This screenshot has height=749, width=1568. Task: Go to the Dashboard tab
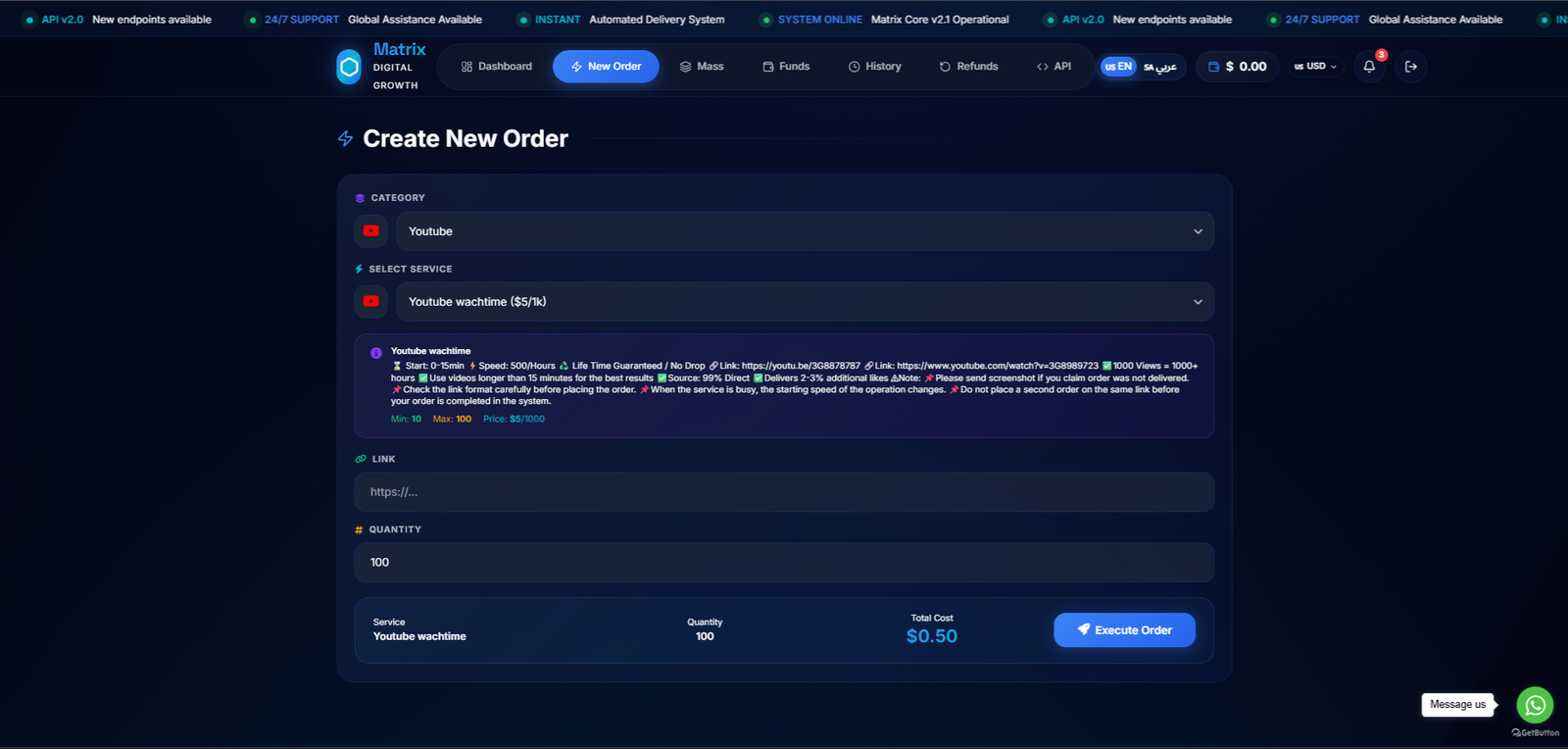tap(497, 67)
